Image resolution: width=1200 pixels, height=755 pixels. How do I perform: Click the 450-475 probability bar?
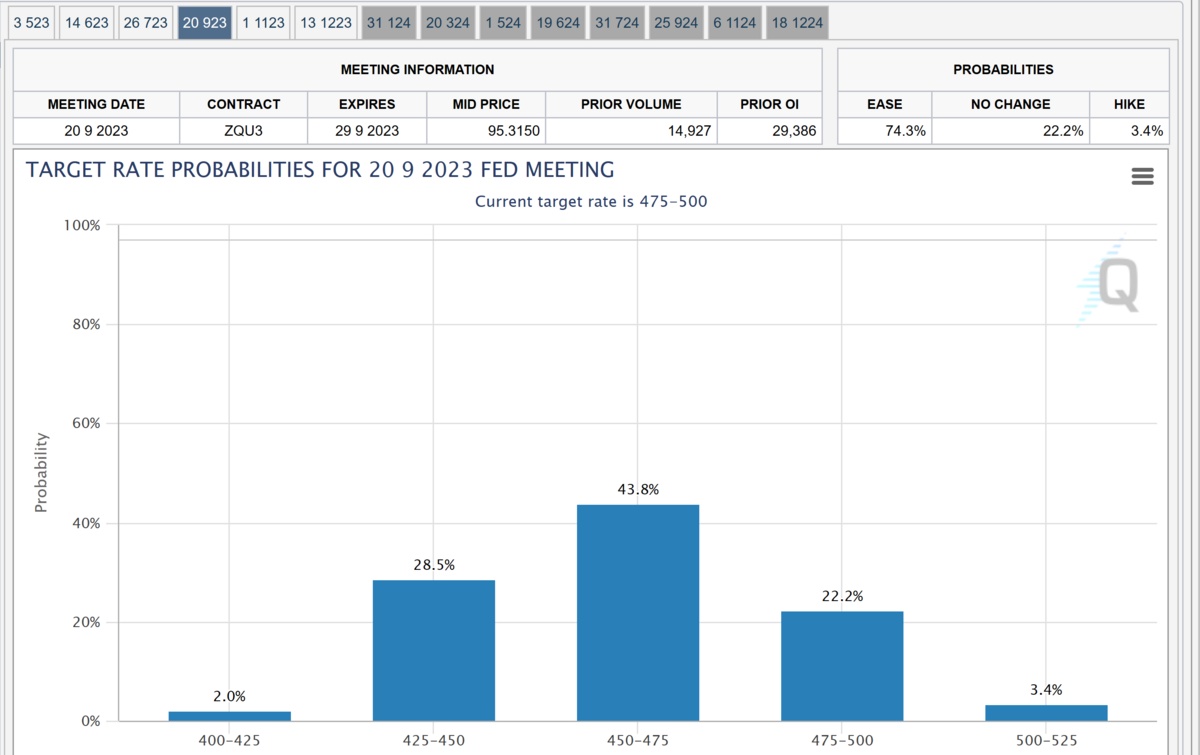tap(638, 612)
